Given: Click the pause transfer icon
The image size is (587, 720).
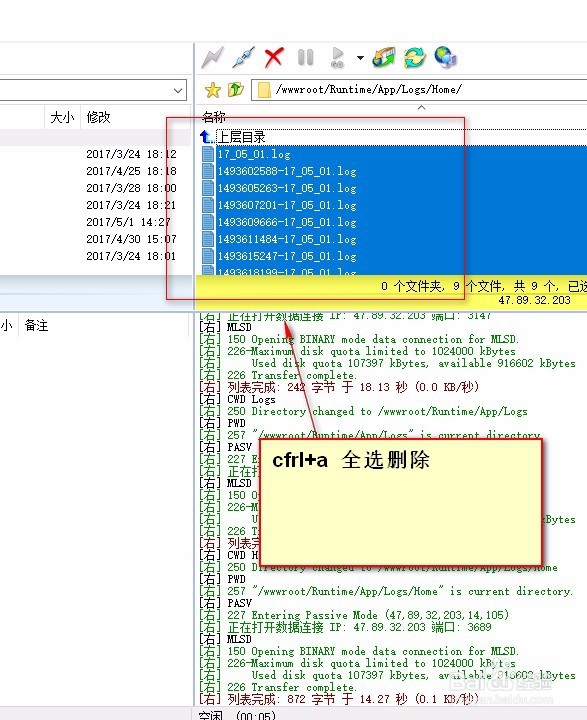Looking at the screenshot, I should [x=305, y=58].
